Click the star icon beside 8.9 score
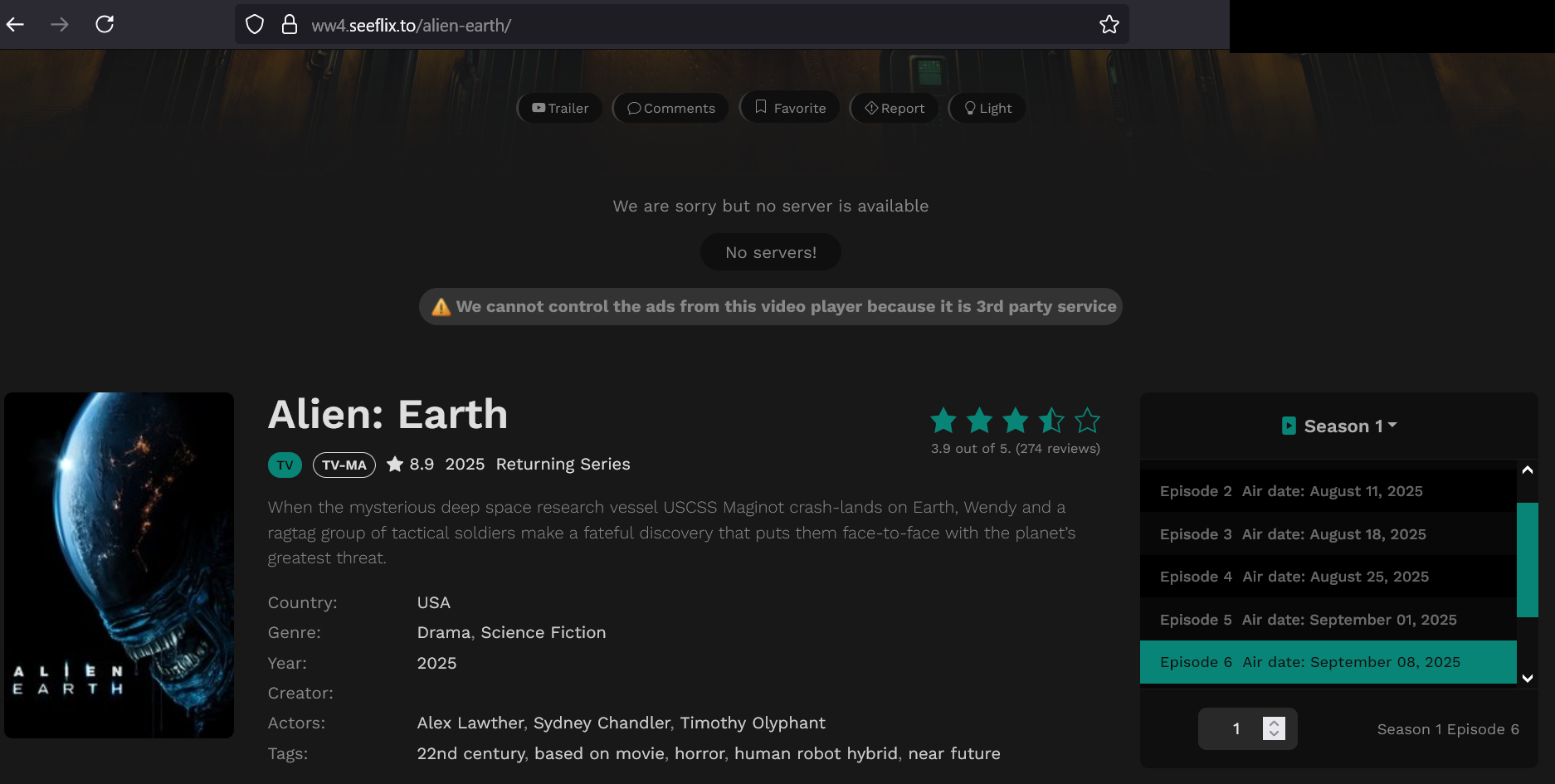The image size is (1555, 784). click(x=395, y=464)
